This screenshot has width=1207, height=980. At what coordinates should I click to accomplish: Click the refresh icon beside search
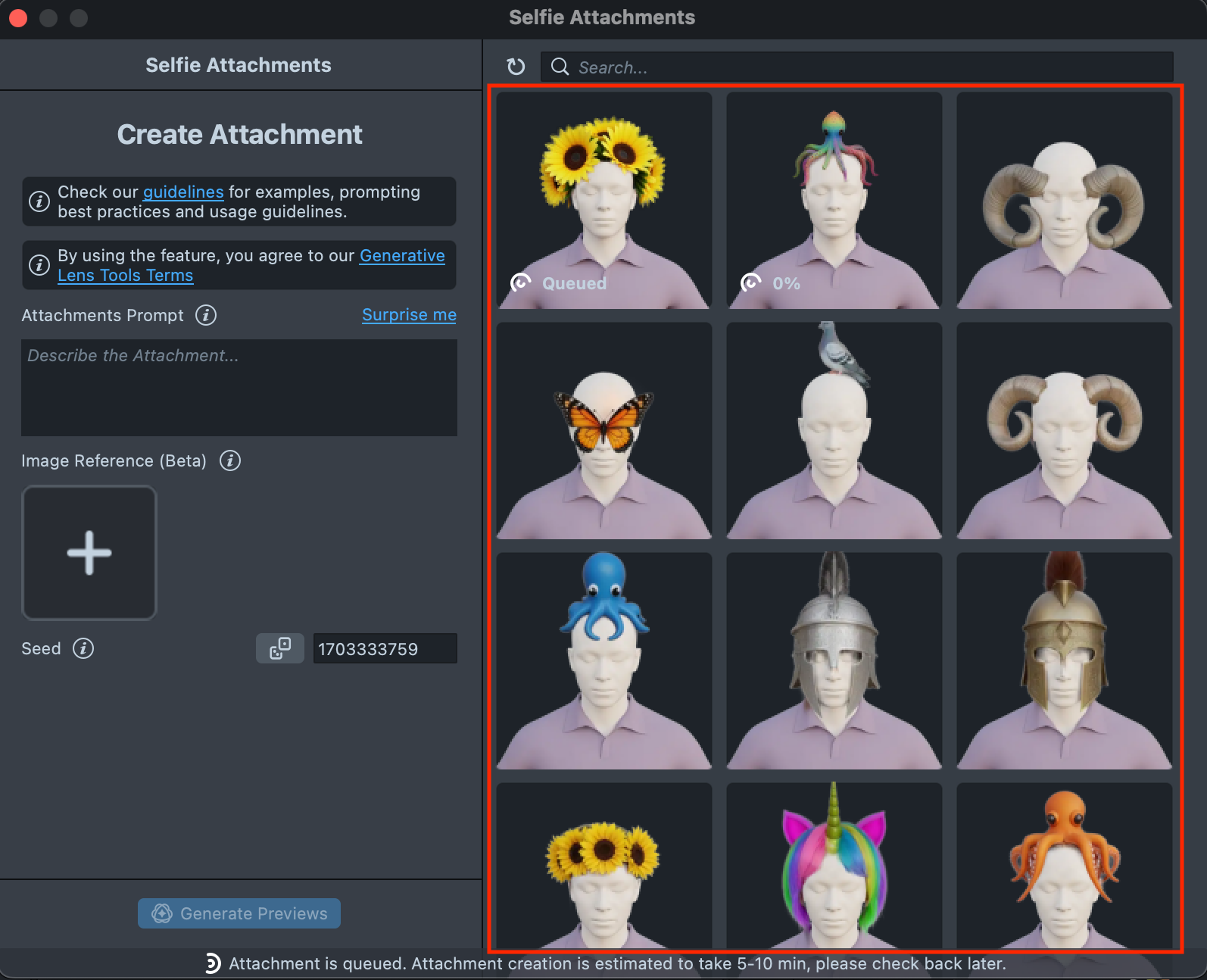click(x=516, y=67)
